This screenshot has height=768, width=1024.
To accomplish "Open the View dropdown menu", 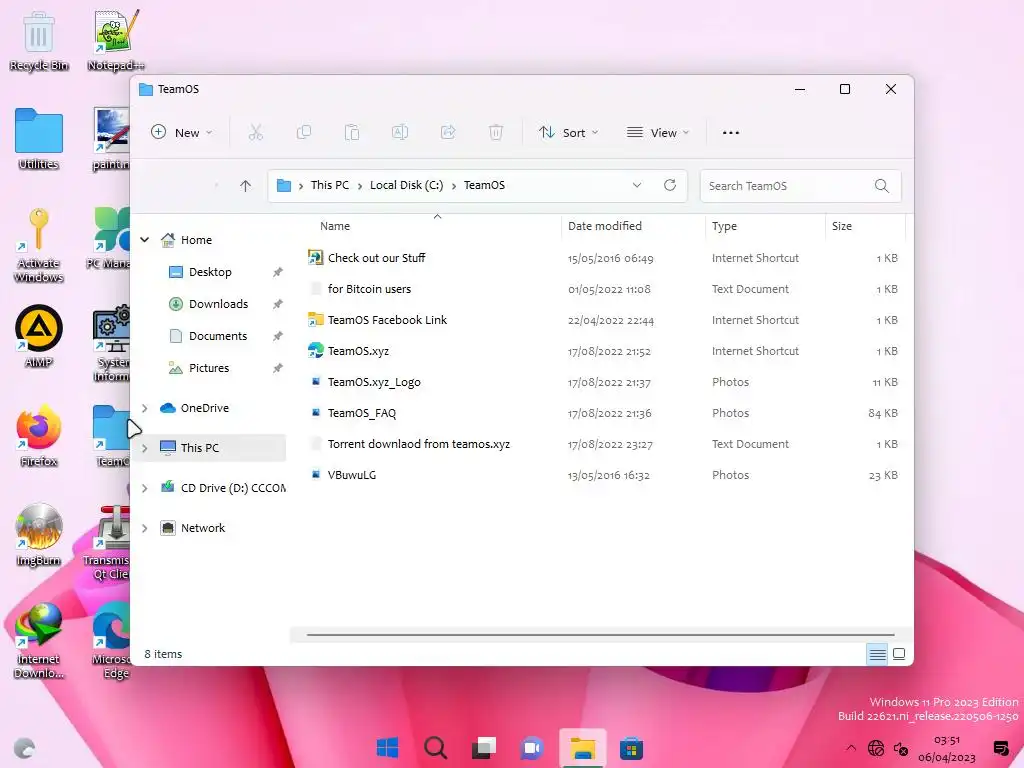I will 658,133.
